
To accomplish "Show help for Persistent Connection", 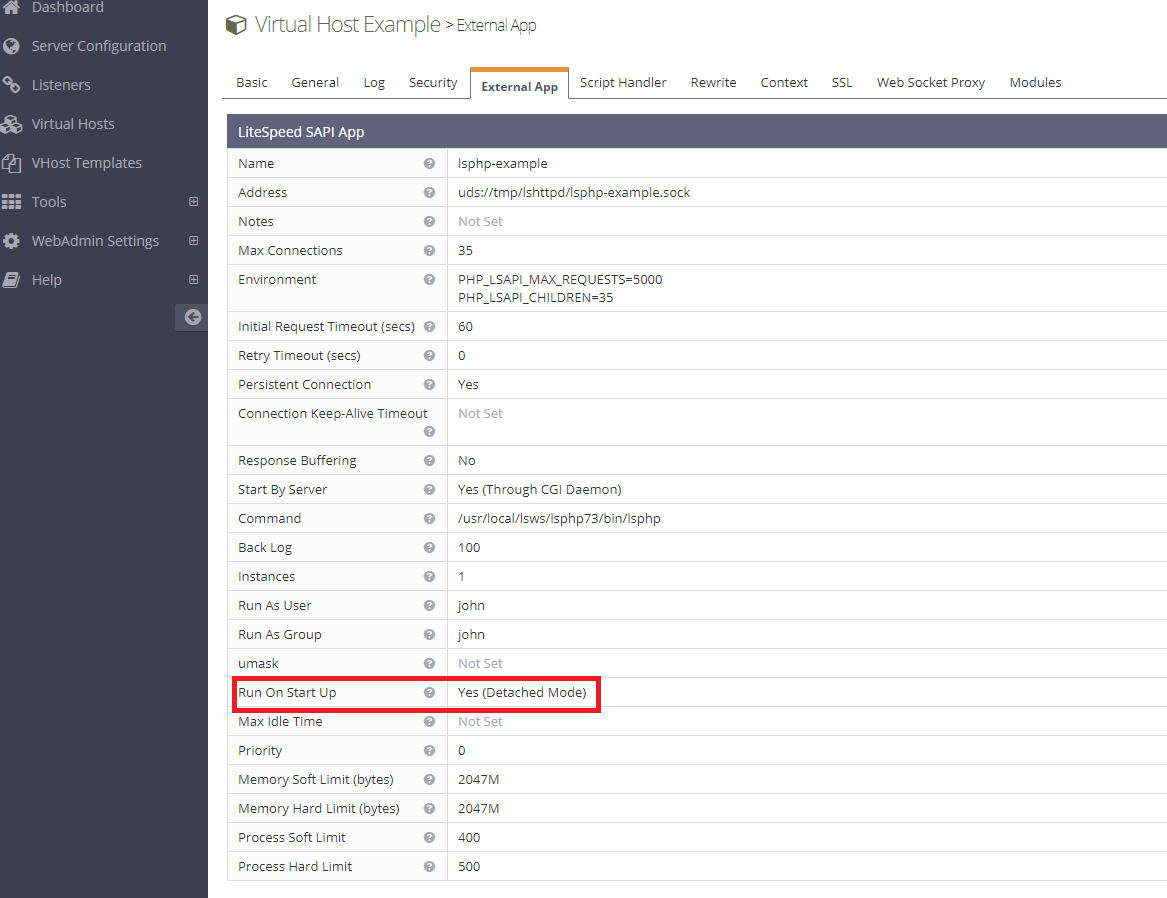I will [429, 385].
